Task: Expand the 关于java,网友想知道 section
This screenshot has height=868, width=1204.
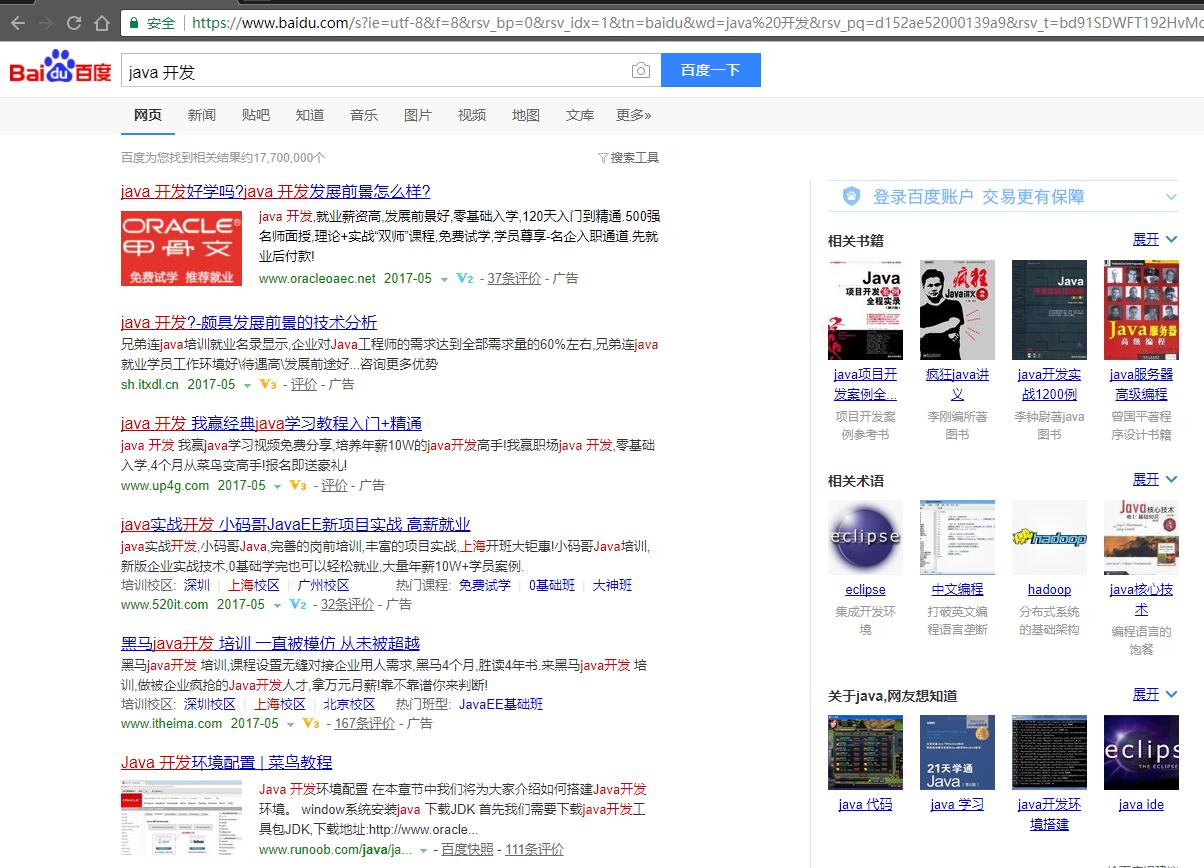Action: point(1155,694)
